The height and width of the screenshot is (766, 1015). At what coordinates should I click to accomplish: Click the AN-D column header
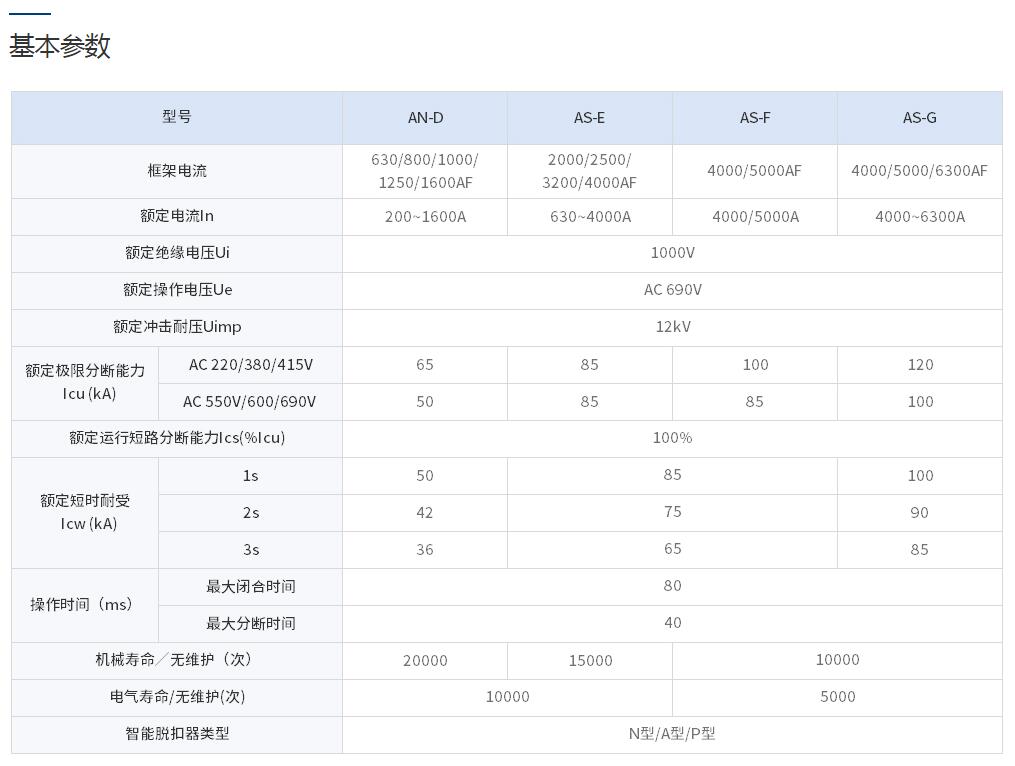425,118
